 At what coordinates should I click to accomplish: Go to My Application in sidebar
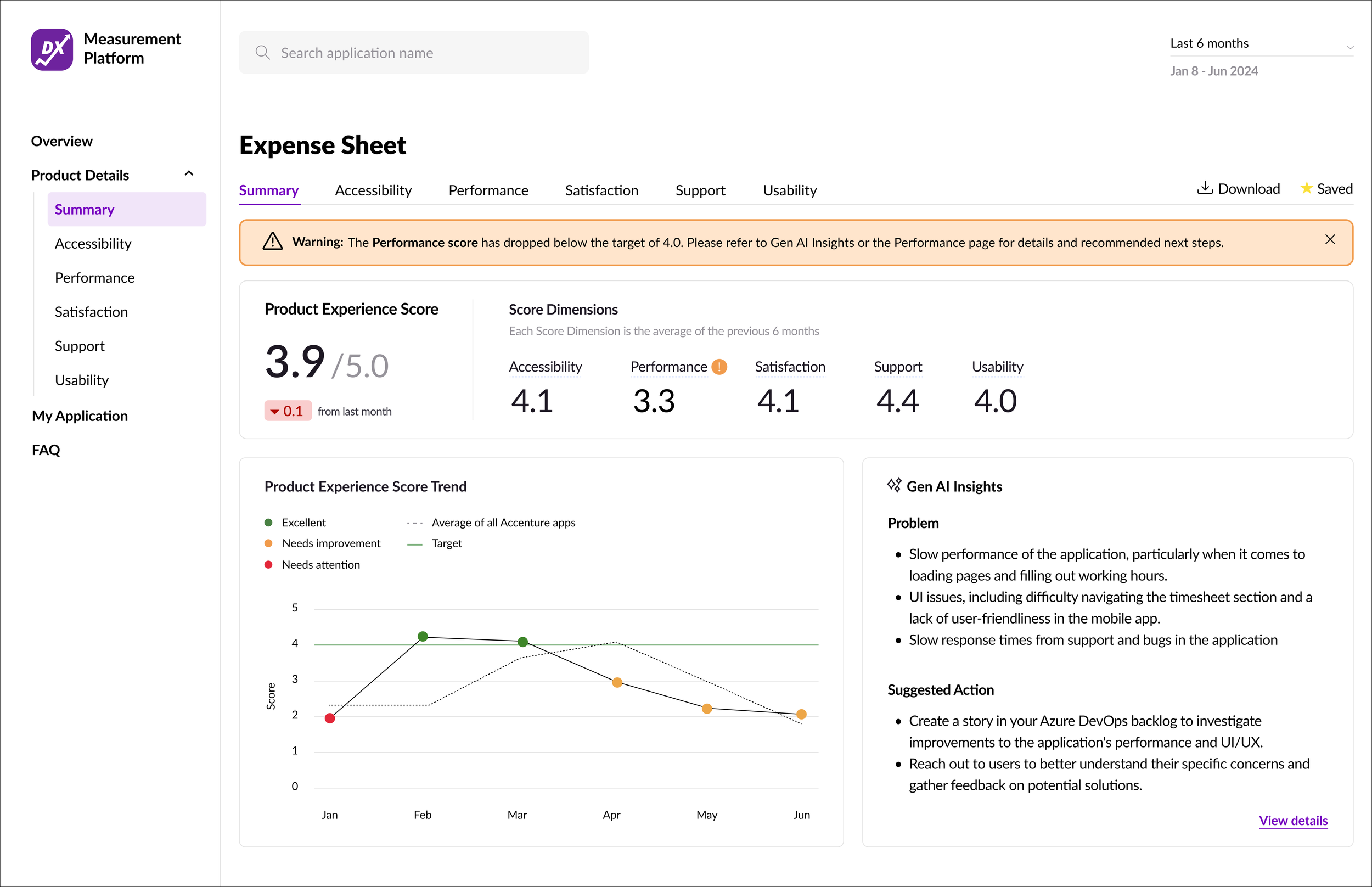click(80, 416)
